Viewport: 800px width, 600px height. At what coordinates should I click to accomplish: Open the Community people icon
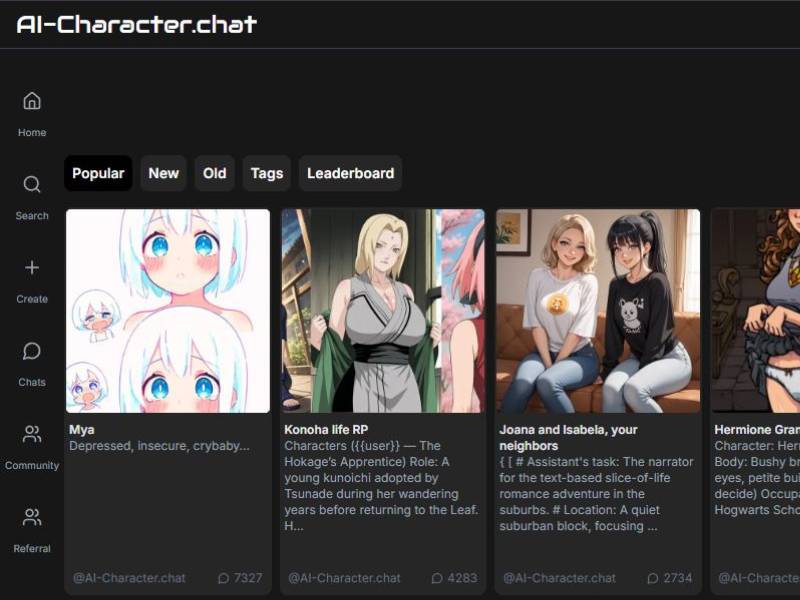click(32, 434)
